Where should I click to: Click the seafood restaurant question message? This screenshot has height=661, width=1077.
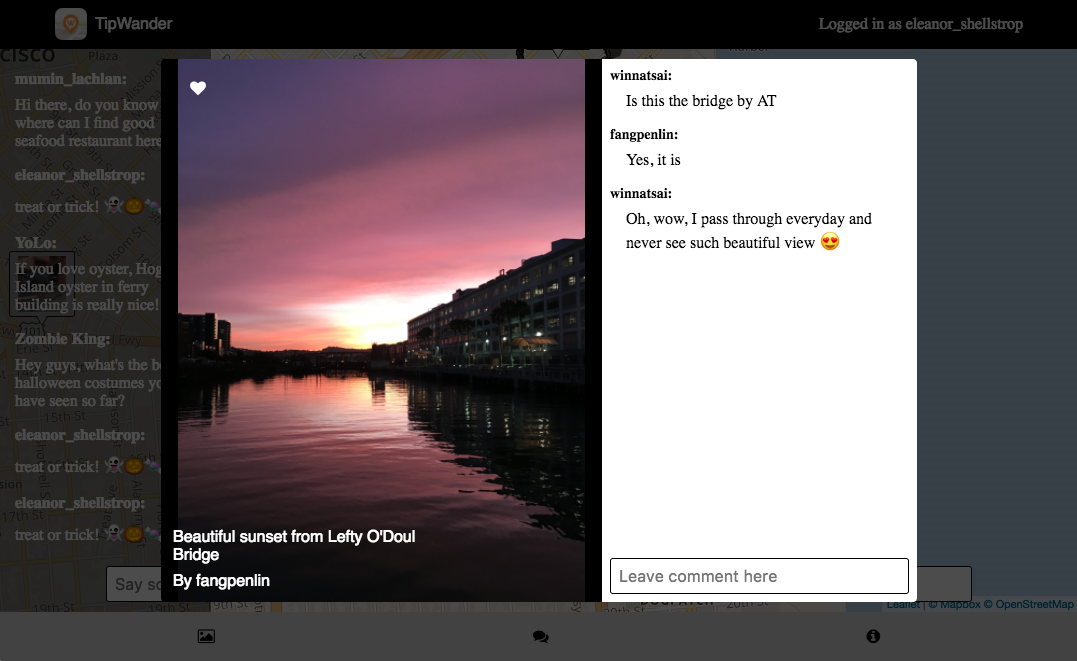(87, 123)
